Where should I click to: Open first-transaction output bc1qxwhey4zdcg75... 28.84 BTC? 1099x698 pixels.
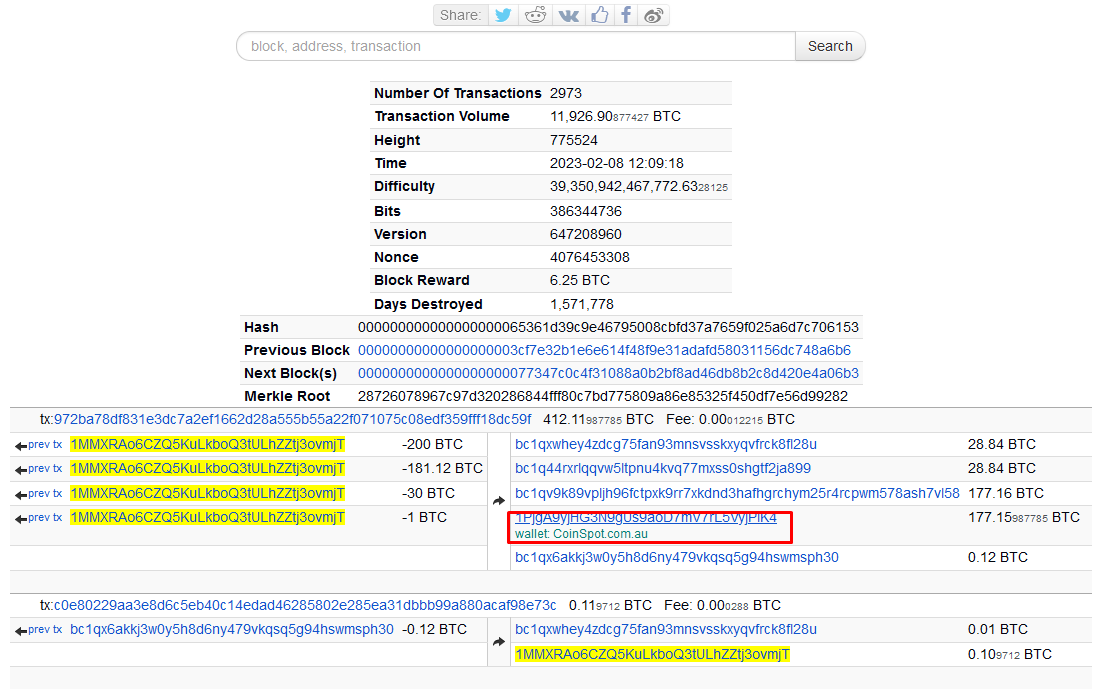tap(666, 445)
